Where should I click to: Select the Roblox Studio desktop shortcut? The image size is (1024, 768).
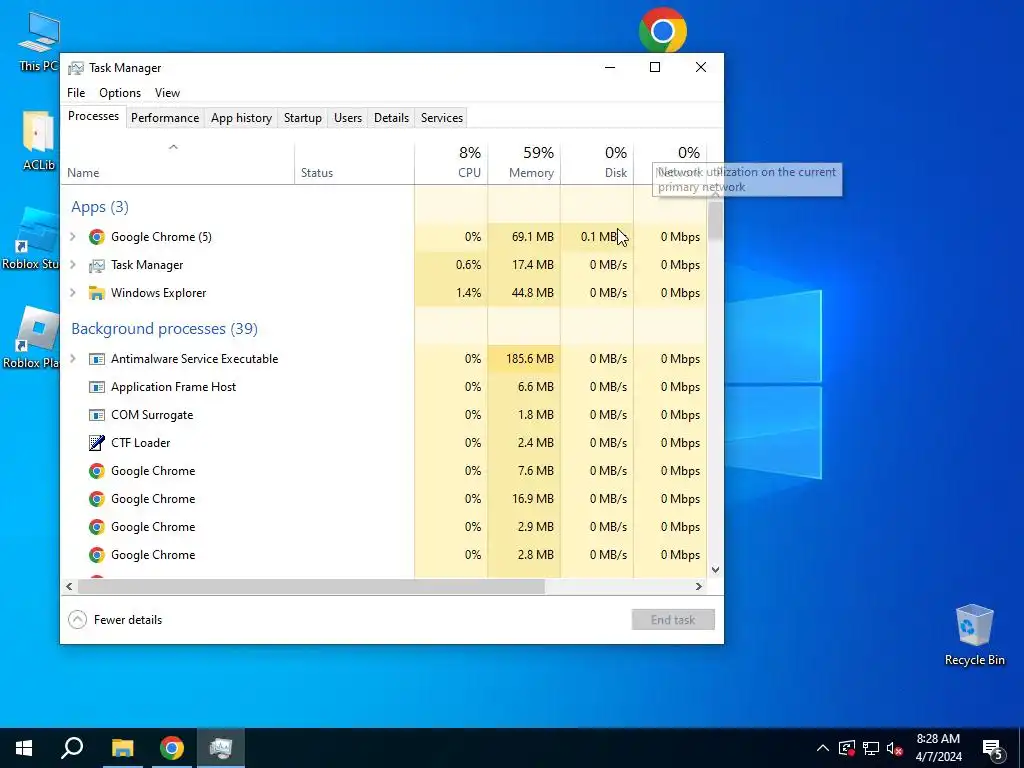tap(30, 239)
